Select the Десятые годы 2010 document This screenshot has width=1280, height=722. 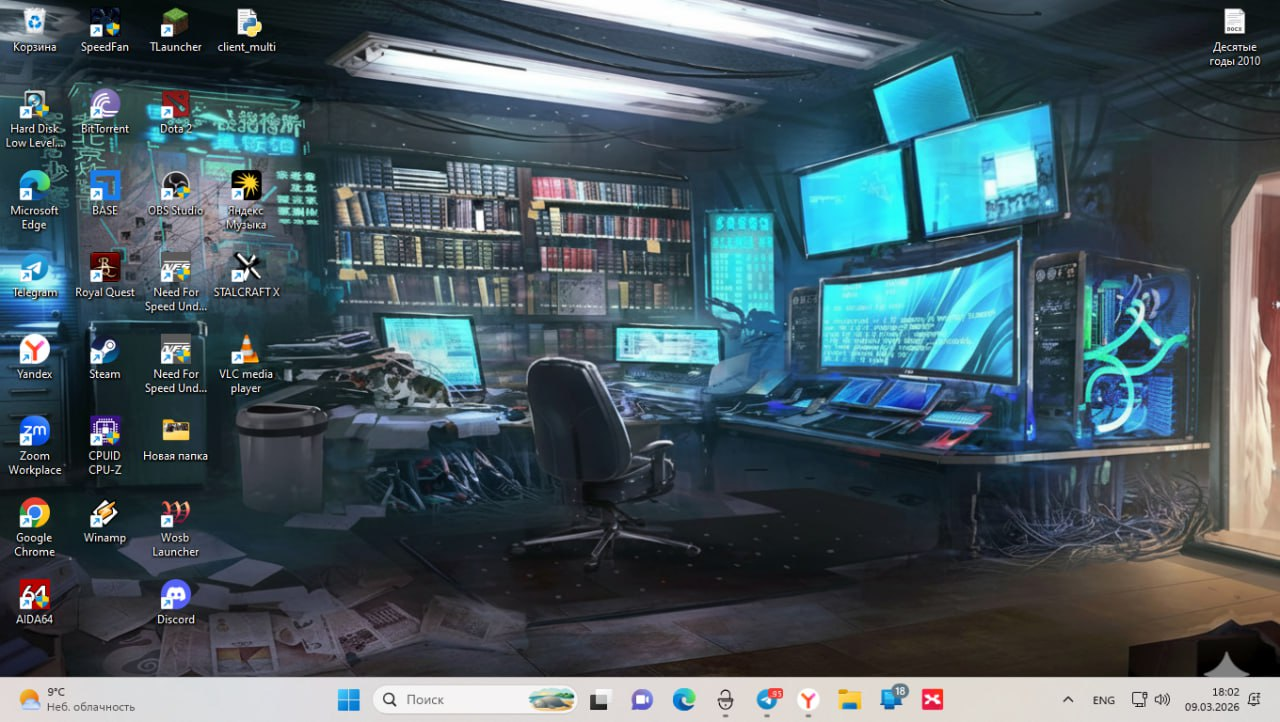[1235, 37]
